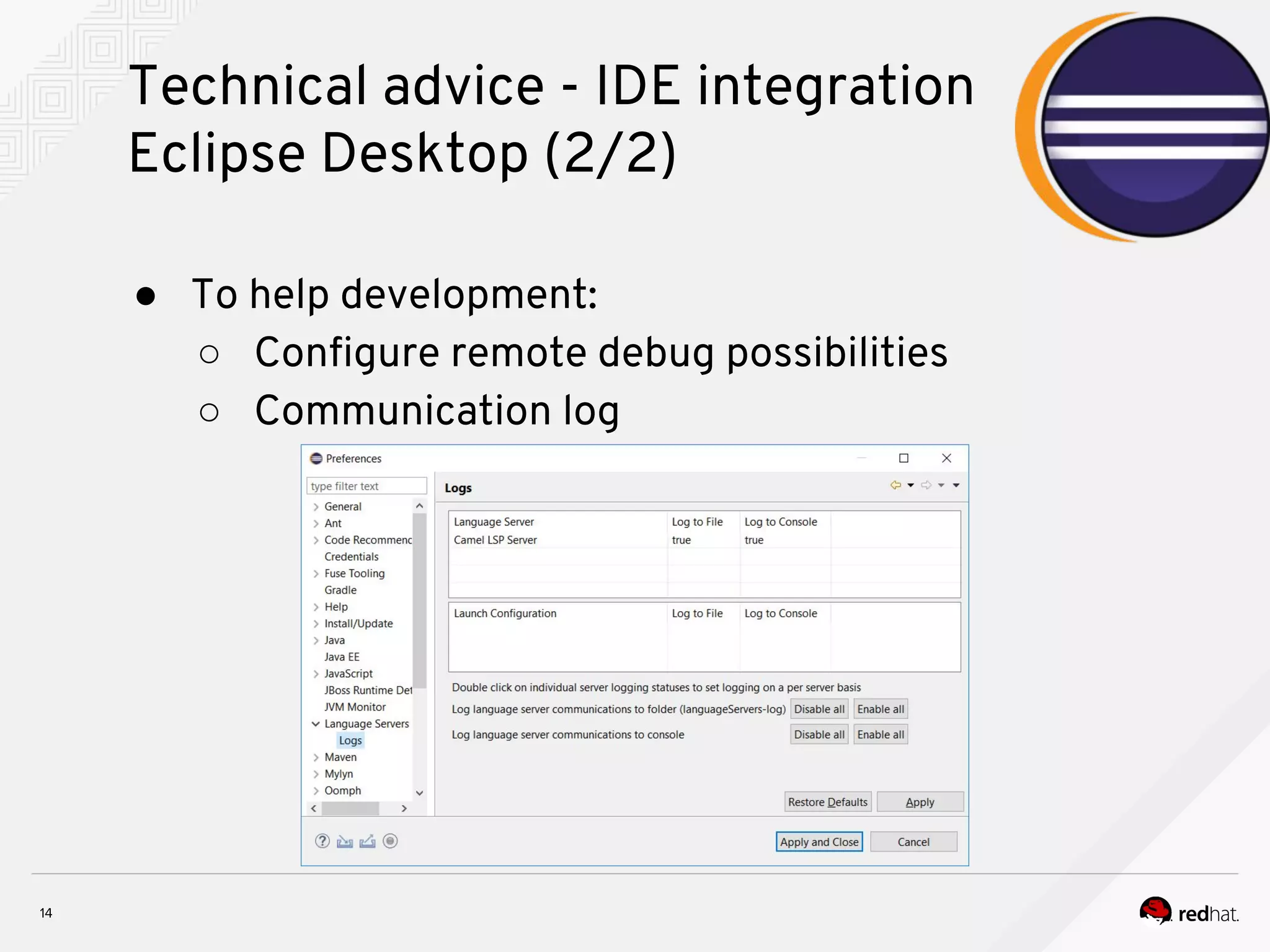Viewport: 1270px width, 952px height.
Task: Maximize the Preferences dialog window
Action: click(904, 458)
